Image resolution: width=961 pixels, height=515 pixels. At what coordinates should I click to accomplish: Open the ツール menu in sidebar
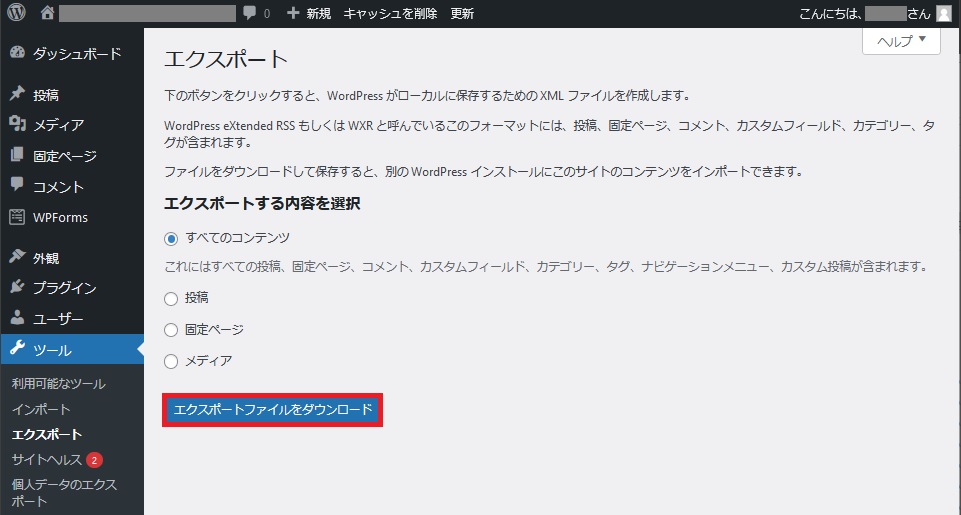72,349
